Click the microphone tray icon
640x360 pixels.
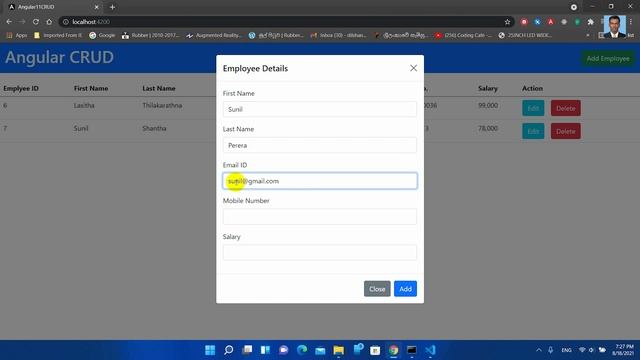coord(551,350)
